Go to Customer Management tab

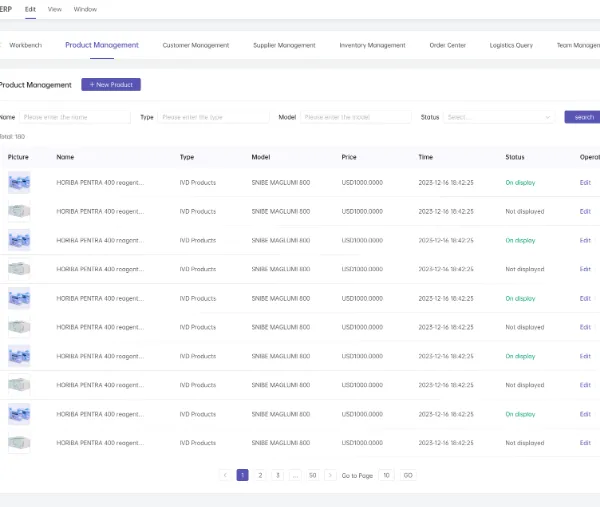click(x=196, y=45)
